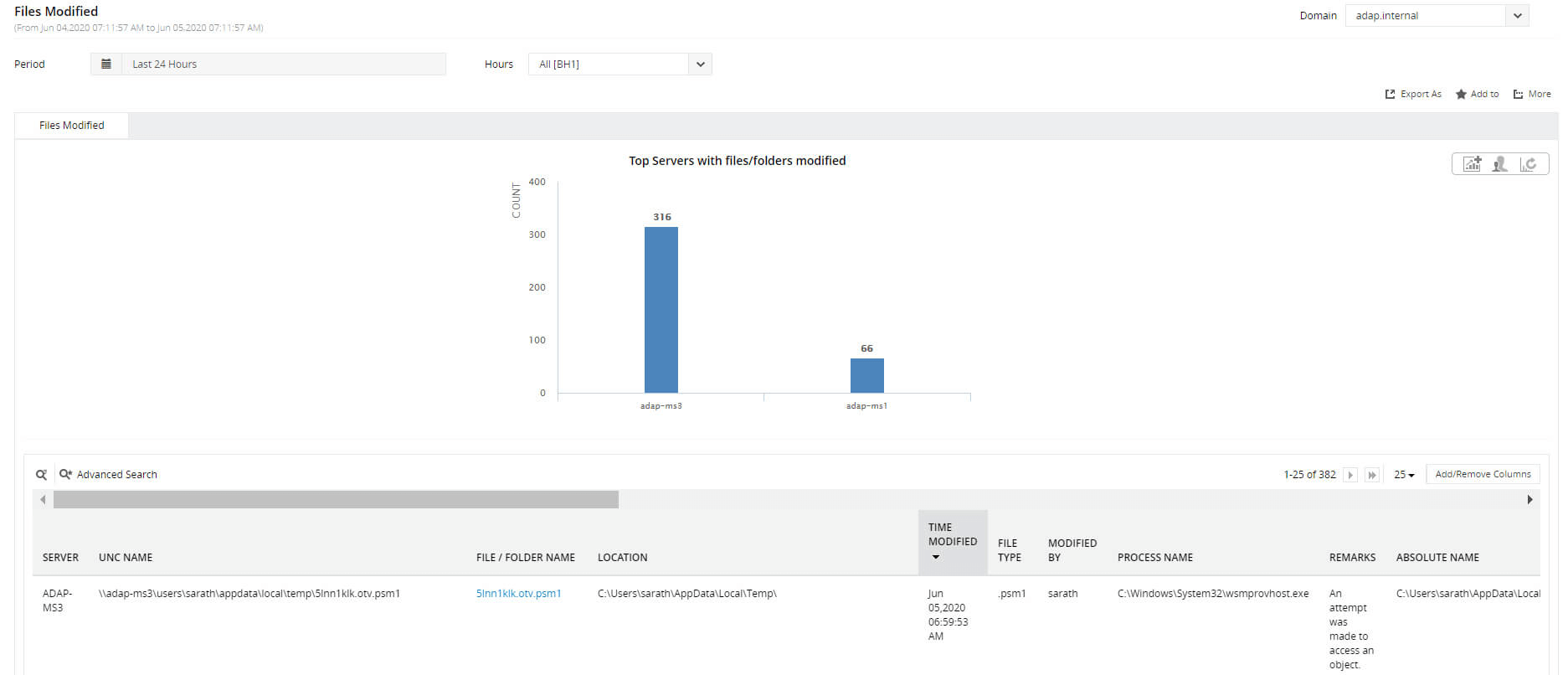Select the Files Modified tab
The width and height of the screenshot is (1568, 675).
72,126
